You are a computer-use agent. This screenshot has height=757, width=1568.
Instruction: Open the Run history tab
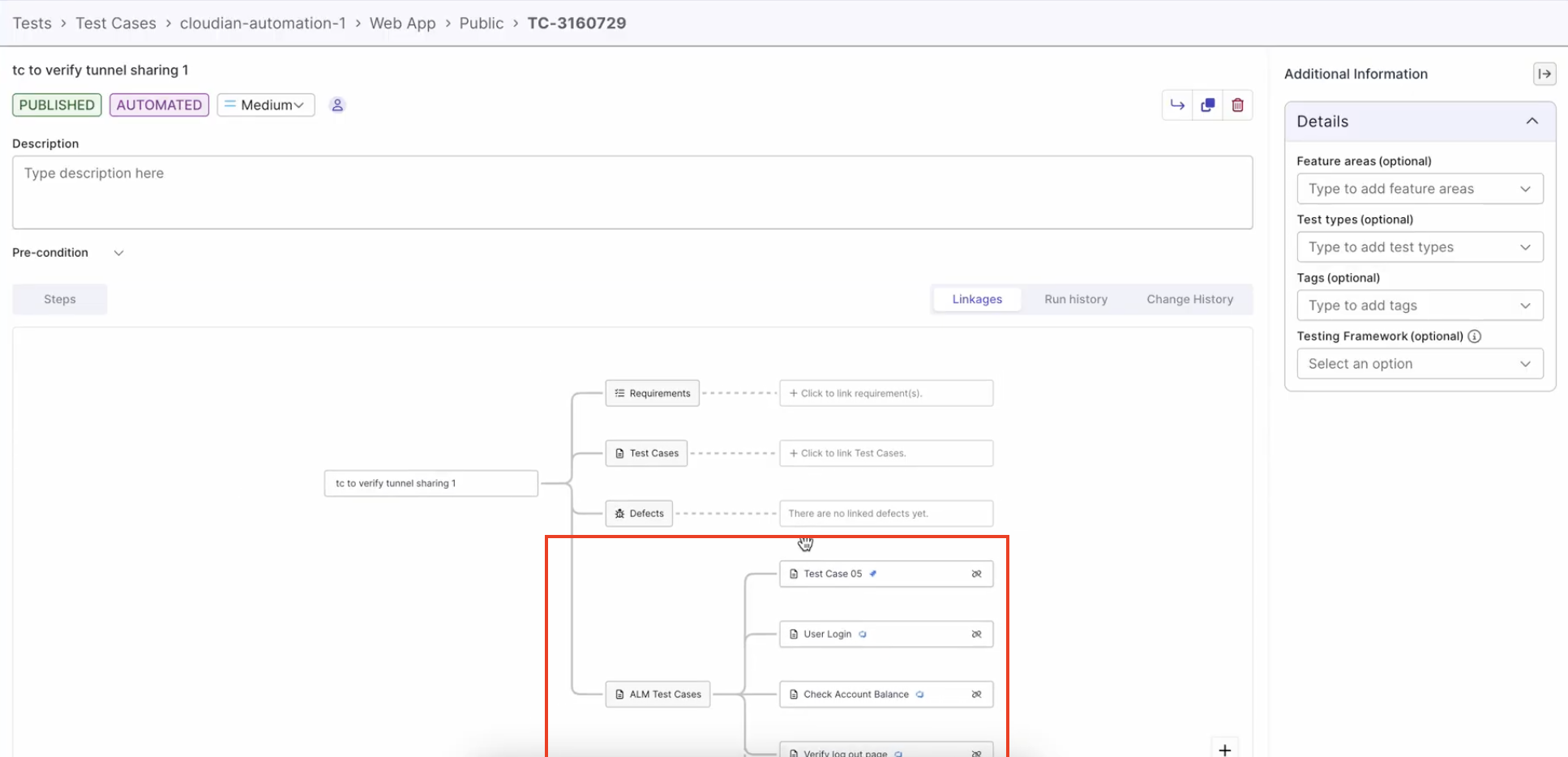click(1076, 299)
